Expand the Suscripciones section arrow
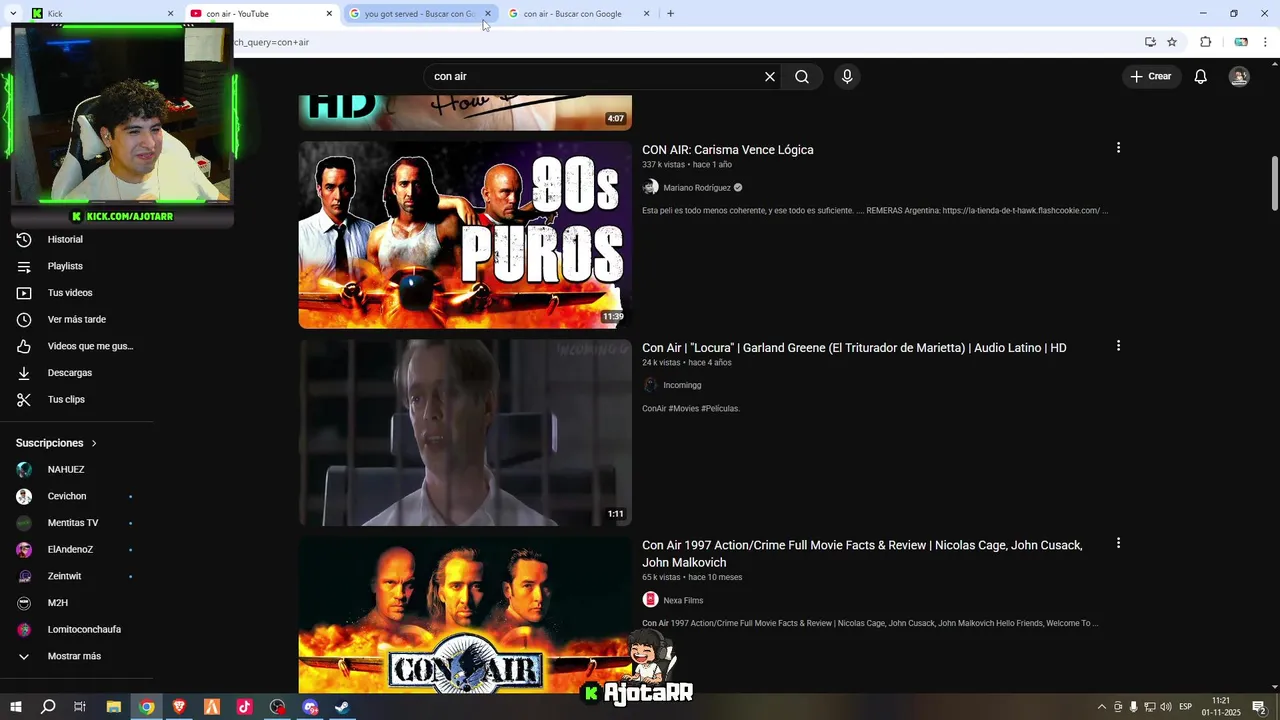The image size is (1280, 720). point(94,443)
